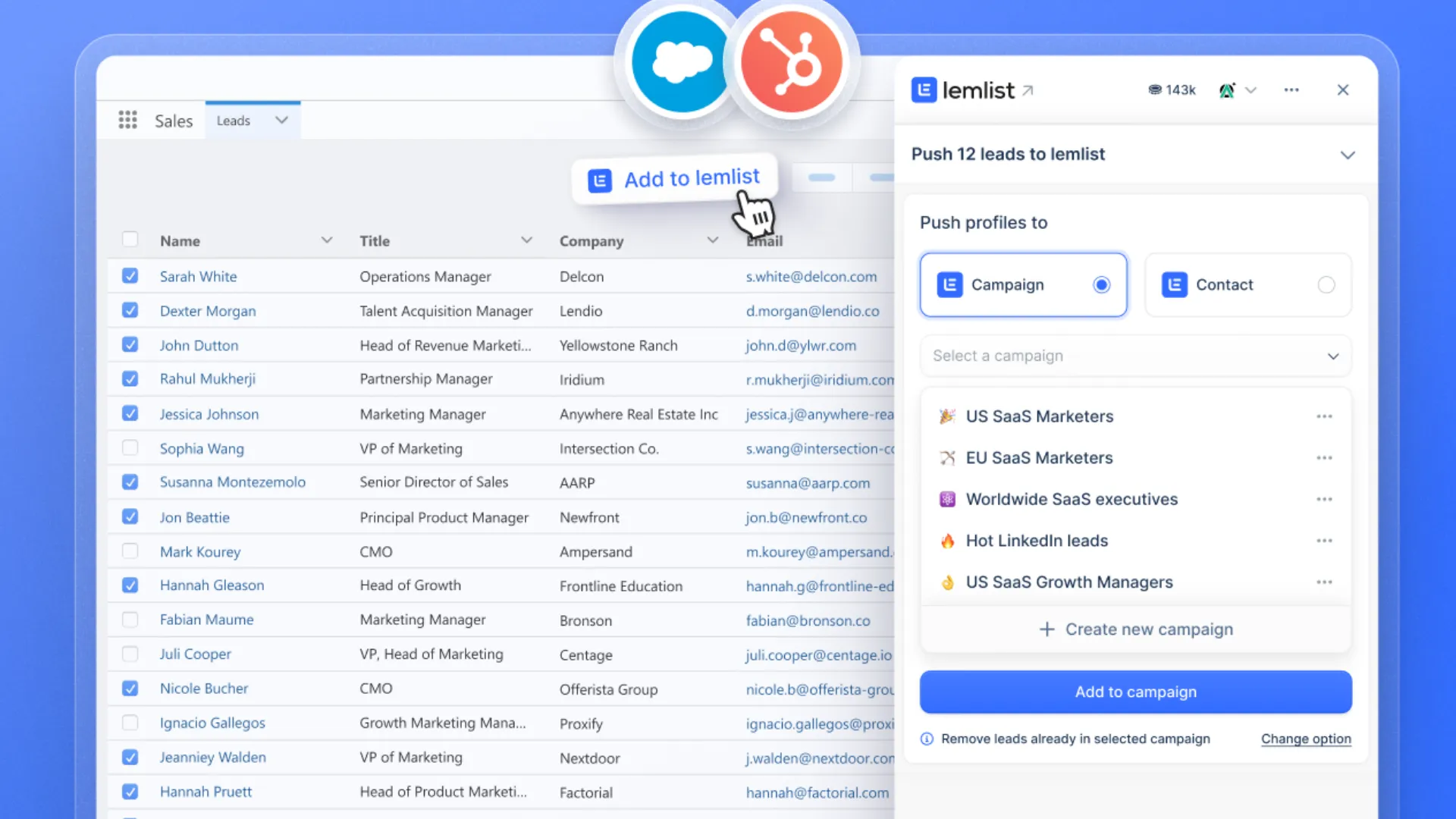This screenshot has height=819, width=1456.
Task: Check Juli Cooper's row checkbox
Action: 130,654
